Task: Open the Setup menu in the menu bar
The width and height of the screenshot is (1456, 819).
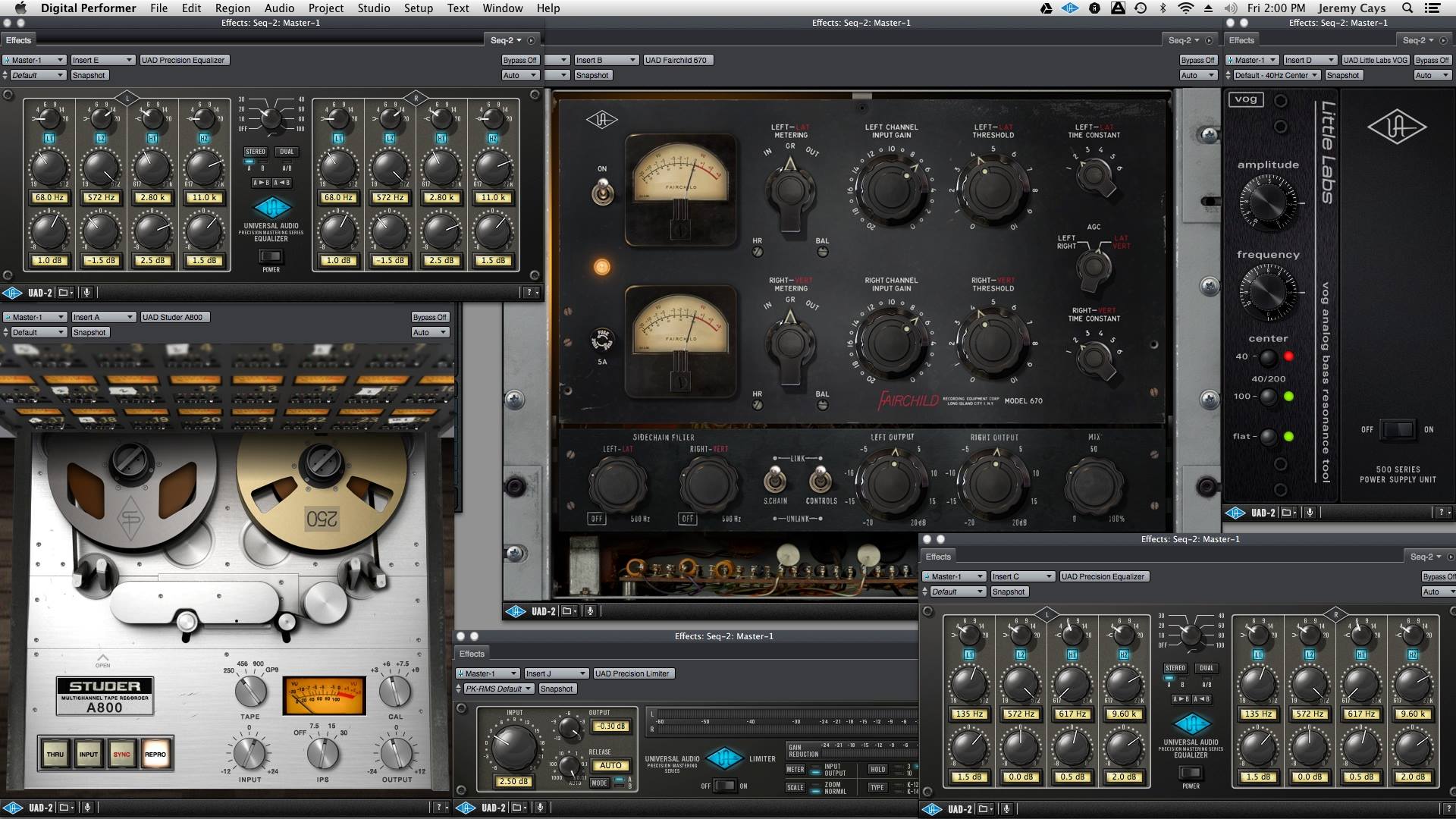Action: click(419, 8)
